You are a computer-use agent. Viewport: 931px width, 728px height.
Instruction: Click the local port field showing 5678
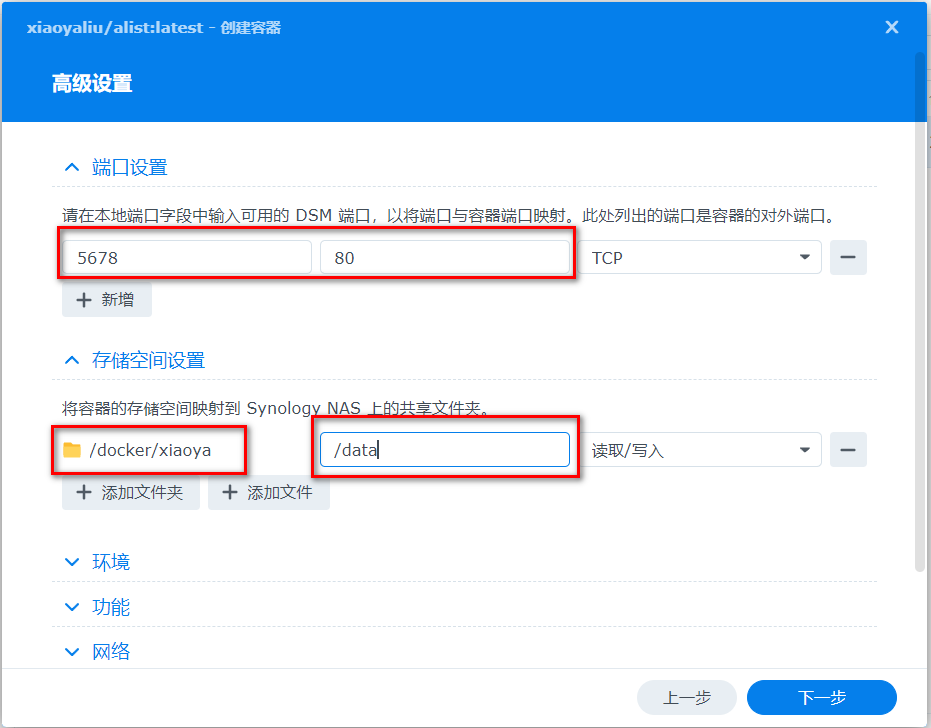coord(187,258)
